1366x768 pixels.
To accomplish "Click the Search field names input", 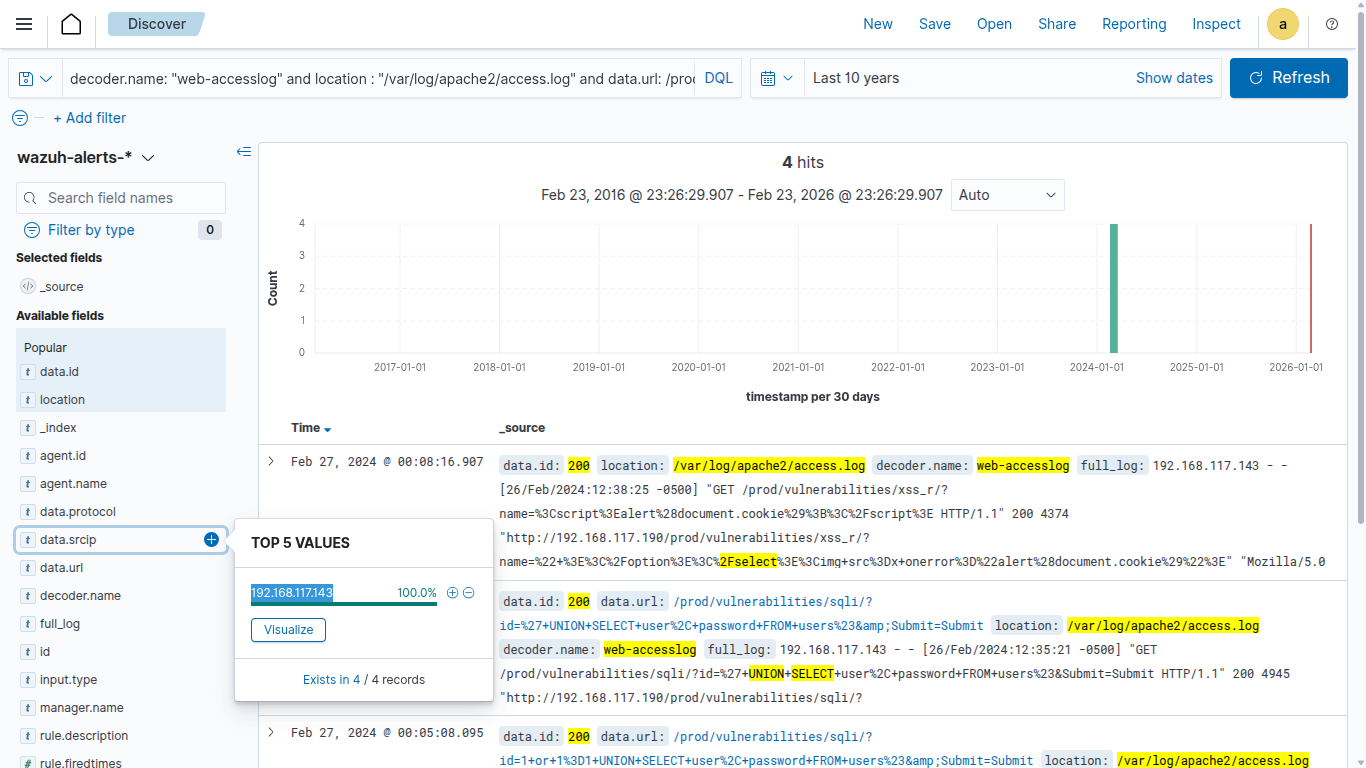I will click(x=121, y=198).
